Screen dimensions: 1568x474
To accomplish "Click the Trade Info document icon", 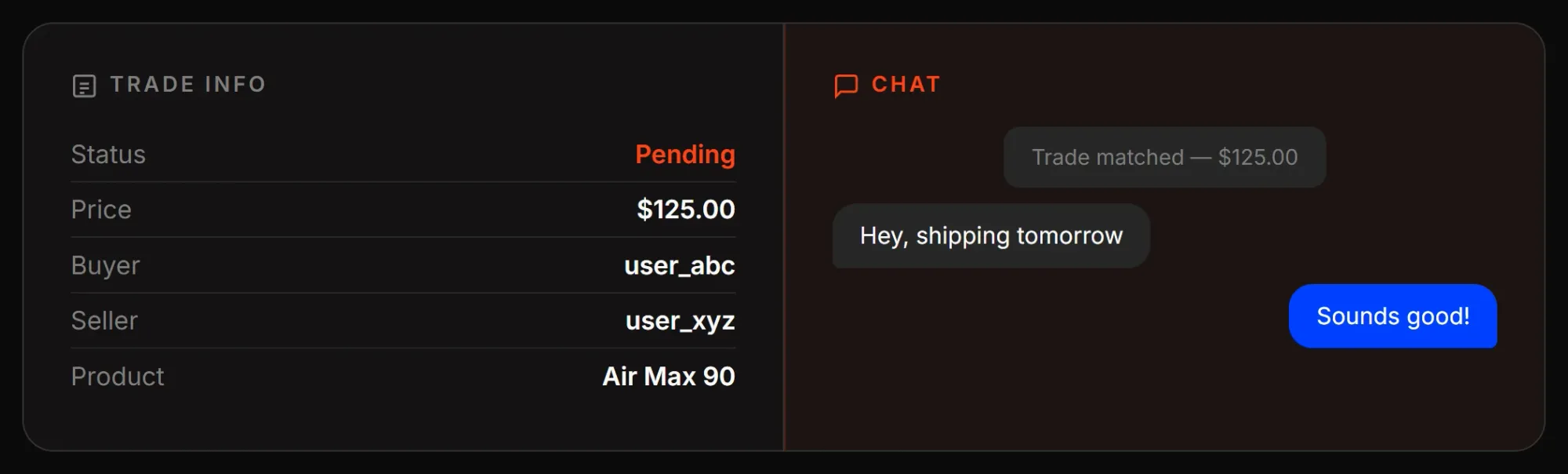I will (x=84, y=85).
